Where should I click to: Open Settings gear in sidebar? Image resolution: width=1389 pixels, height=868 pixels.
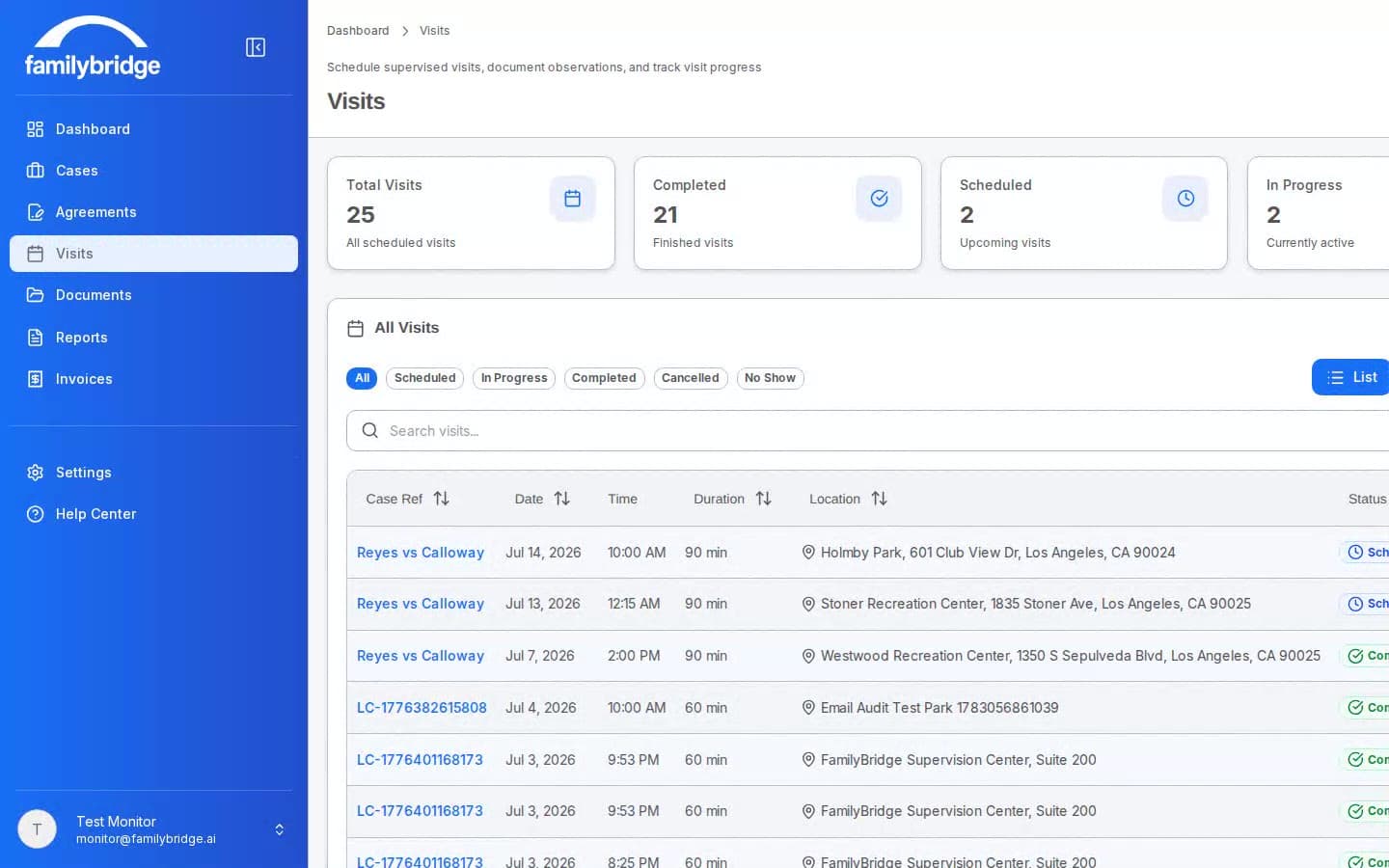pos(36,473)
